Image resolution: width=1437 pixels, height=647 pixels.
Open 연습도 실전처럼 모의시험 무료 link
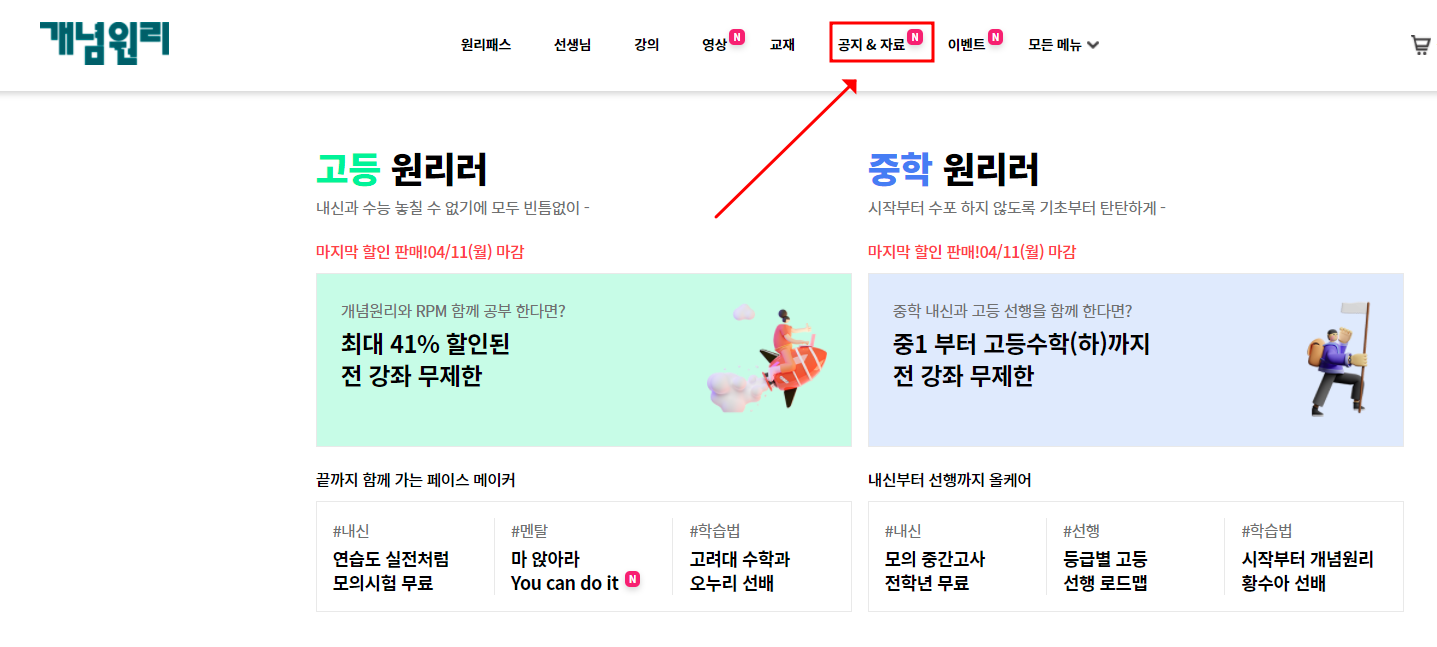click(x=391, y=570)
